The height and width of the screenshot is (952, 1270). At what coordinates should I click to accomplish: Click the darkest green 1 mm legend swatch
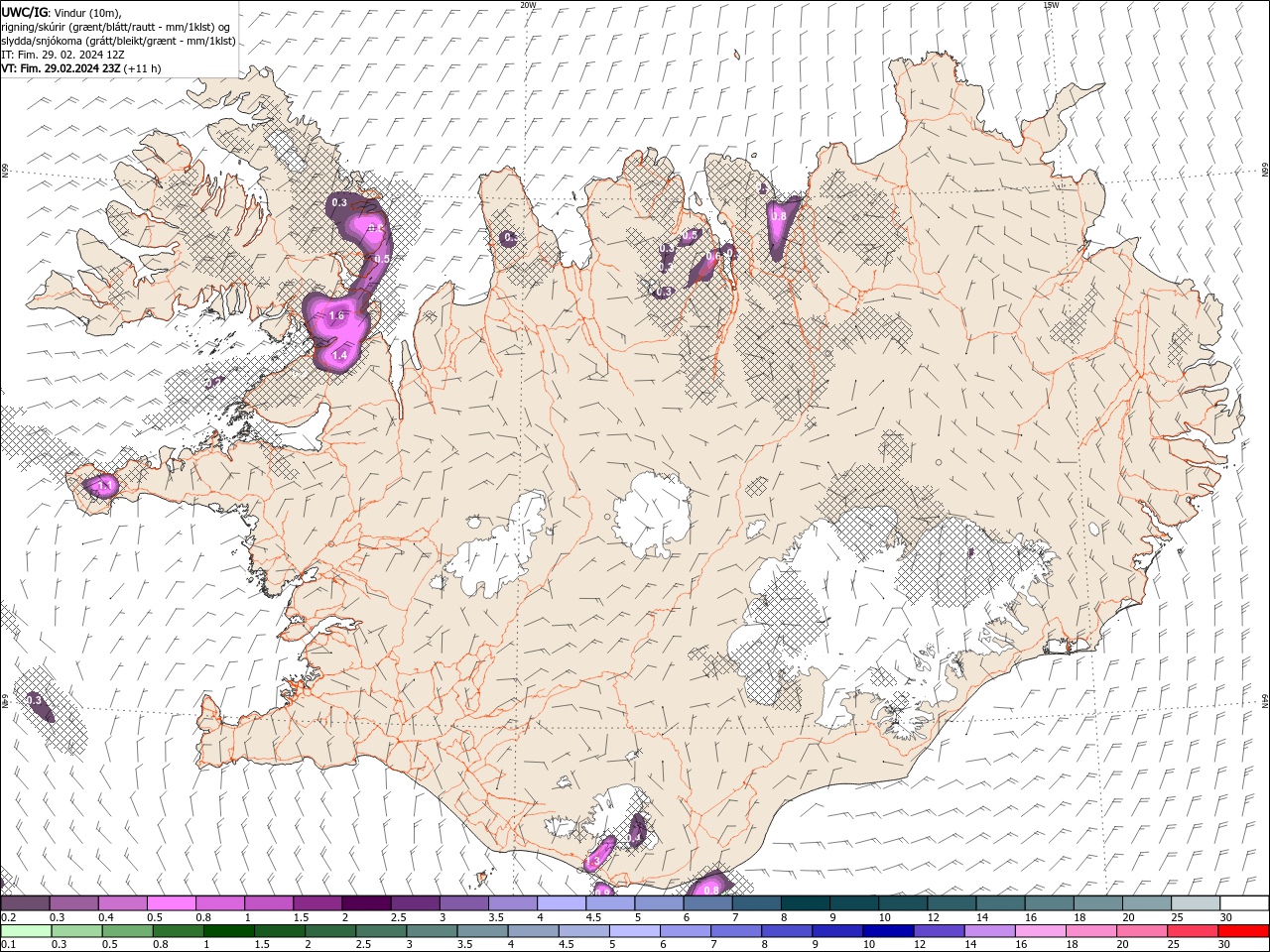coord(228,931)
